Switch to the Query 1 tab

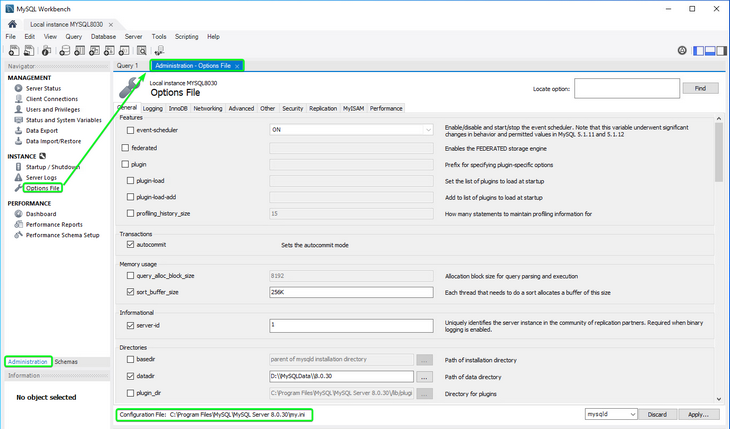(128, 66)
